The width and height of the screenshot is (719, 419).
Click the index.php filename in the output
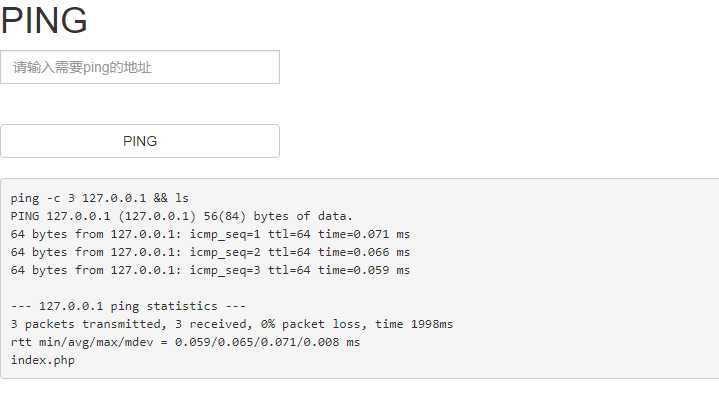43,360
